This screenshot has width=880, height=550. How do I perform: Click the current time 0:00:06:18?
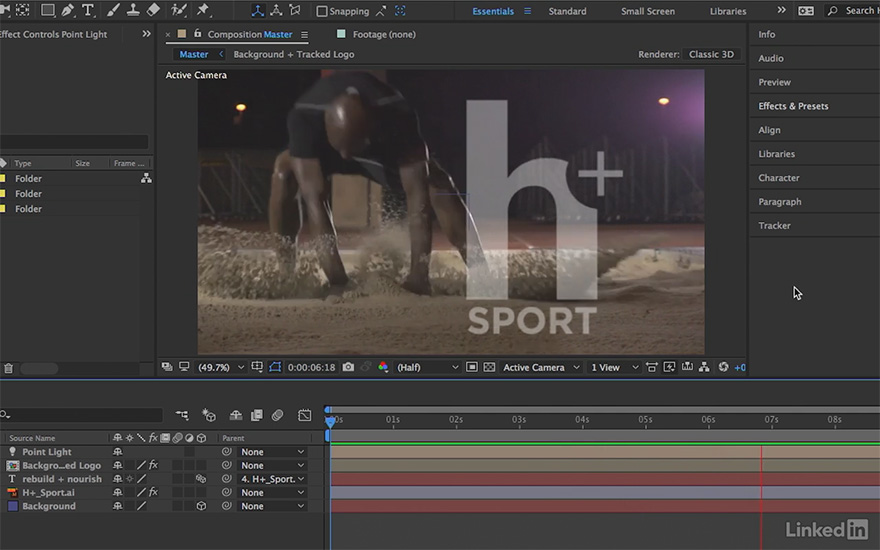tap(311, 368)
